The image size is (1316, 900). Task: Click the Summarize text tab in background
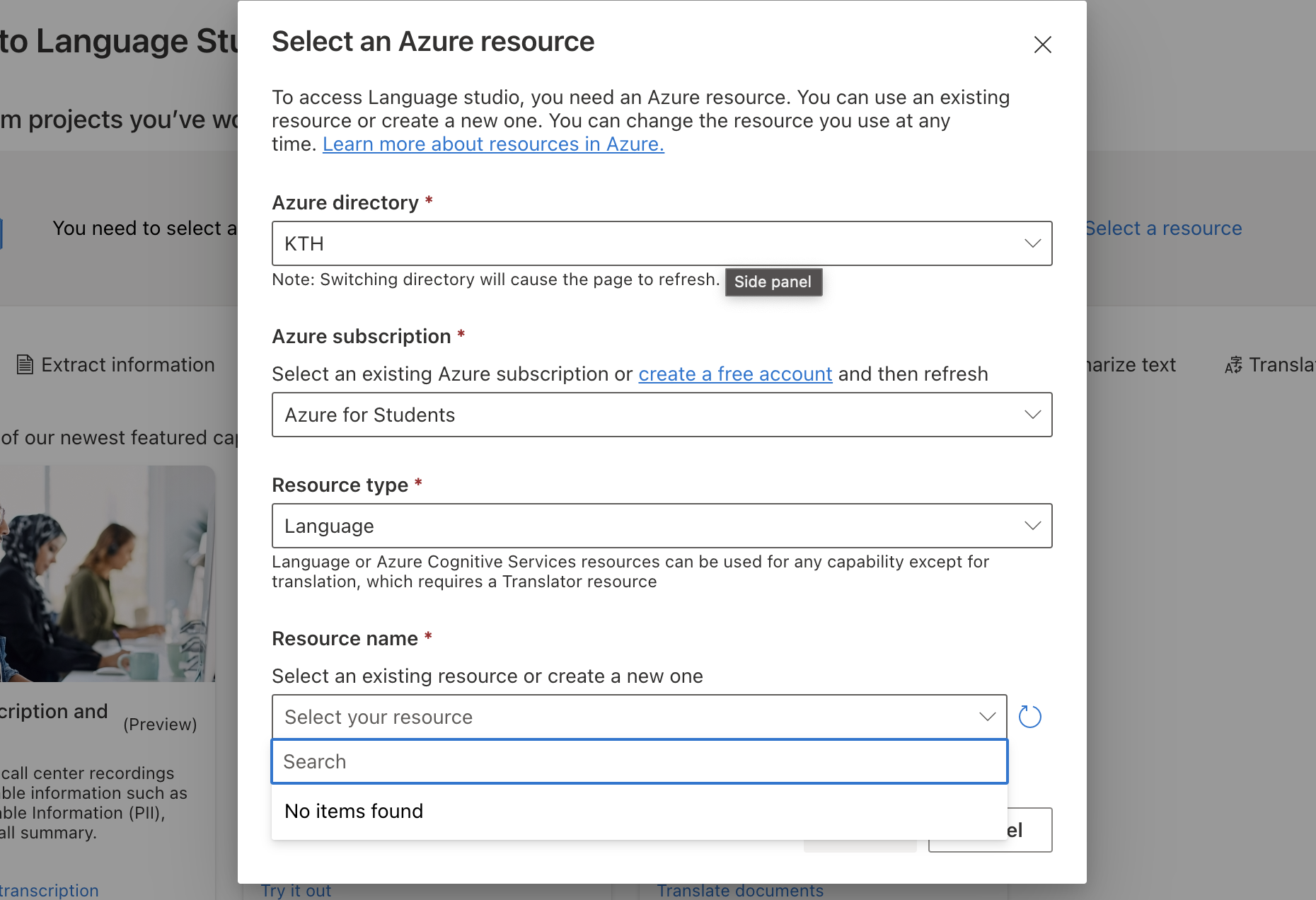(x=1131, y=364)
